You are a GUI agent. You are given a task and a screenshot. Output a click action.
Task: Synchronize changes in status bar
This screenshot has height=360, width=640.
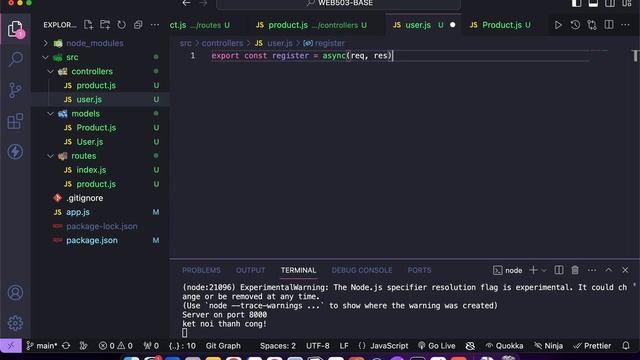coord(66,346)
